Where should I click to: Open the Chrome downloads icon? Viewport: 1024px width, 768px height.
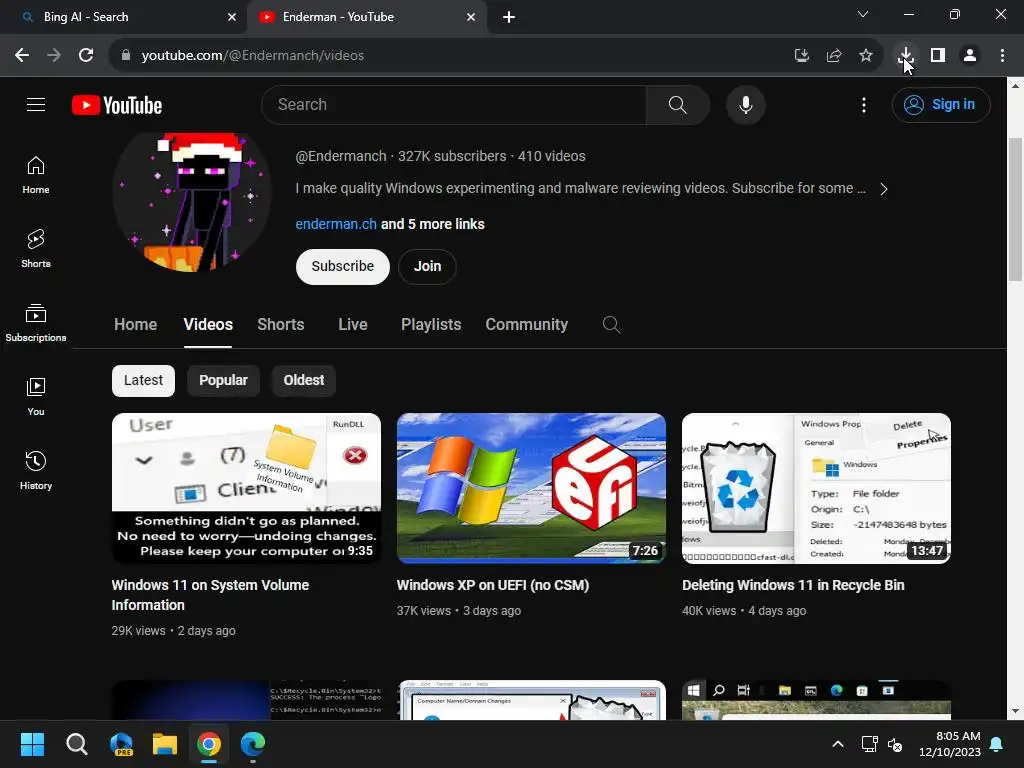pyautogui.click(x=906, y=55)
